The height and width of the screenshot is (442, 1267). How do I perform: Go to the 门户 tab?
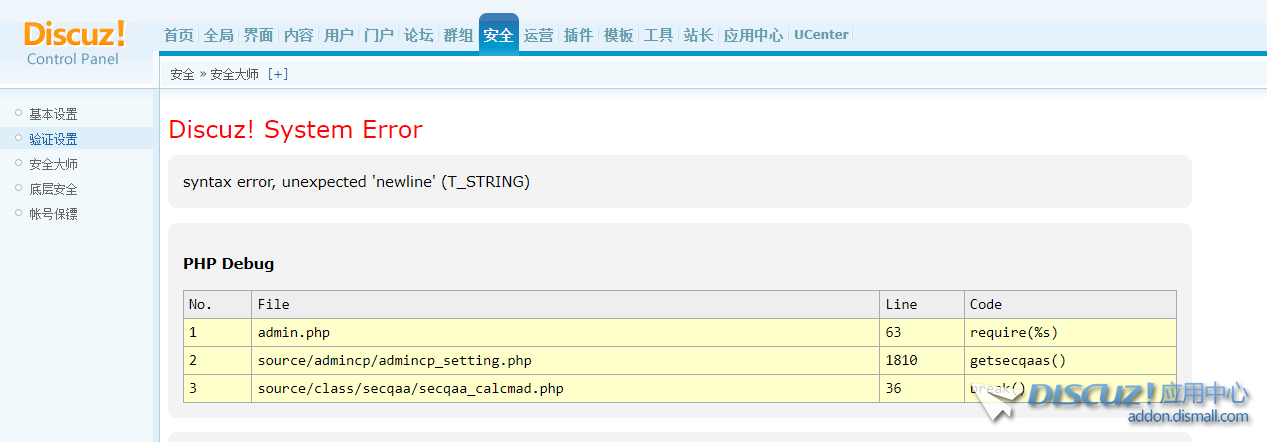coord(378,35)
